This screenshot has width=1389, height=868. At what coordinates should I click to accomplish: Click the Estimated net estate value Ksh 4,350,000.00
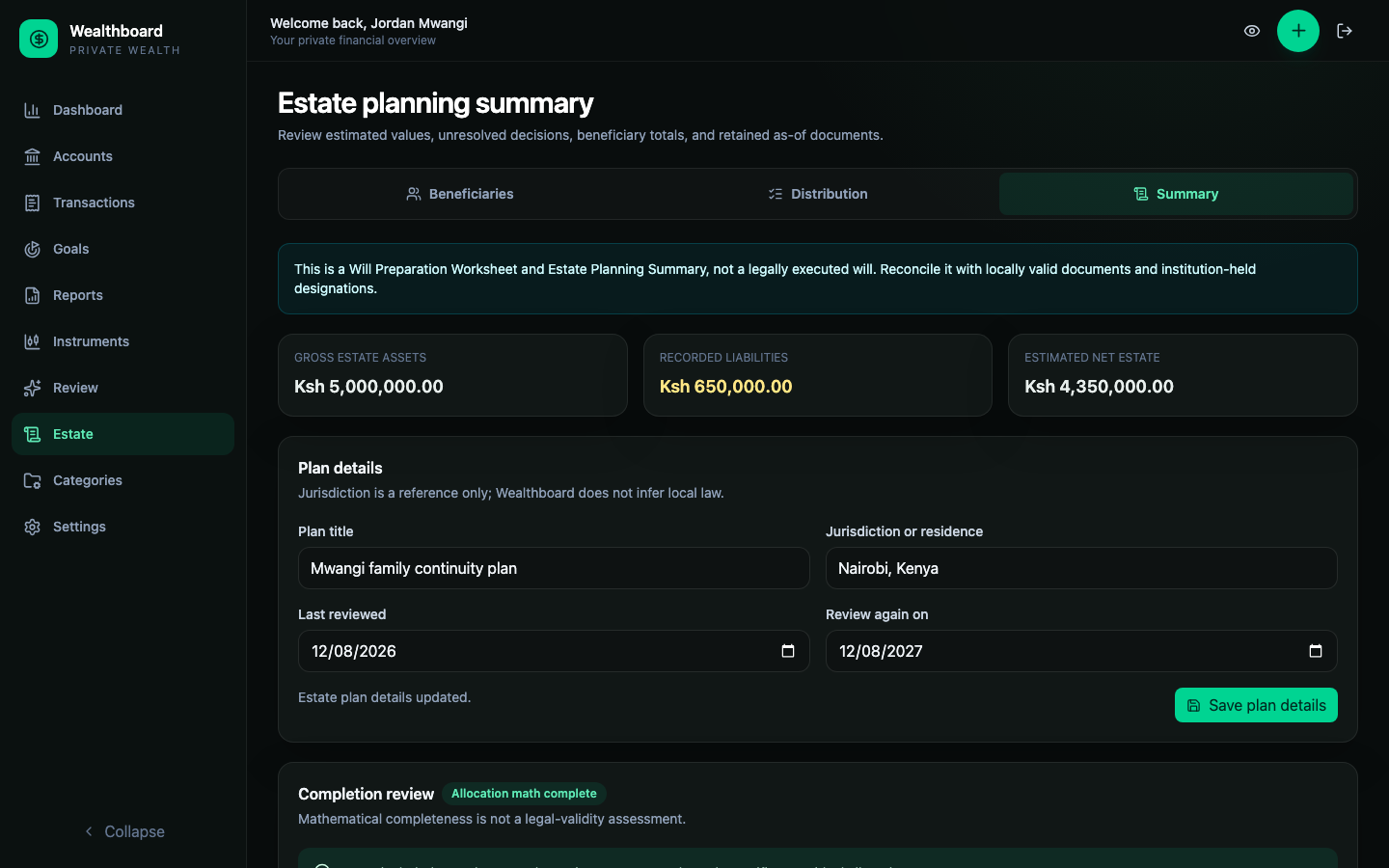1099,387
